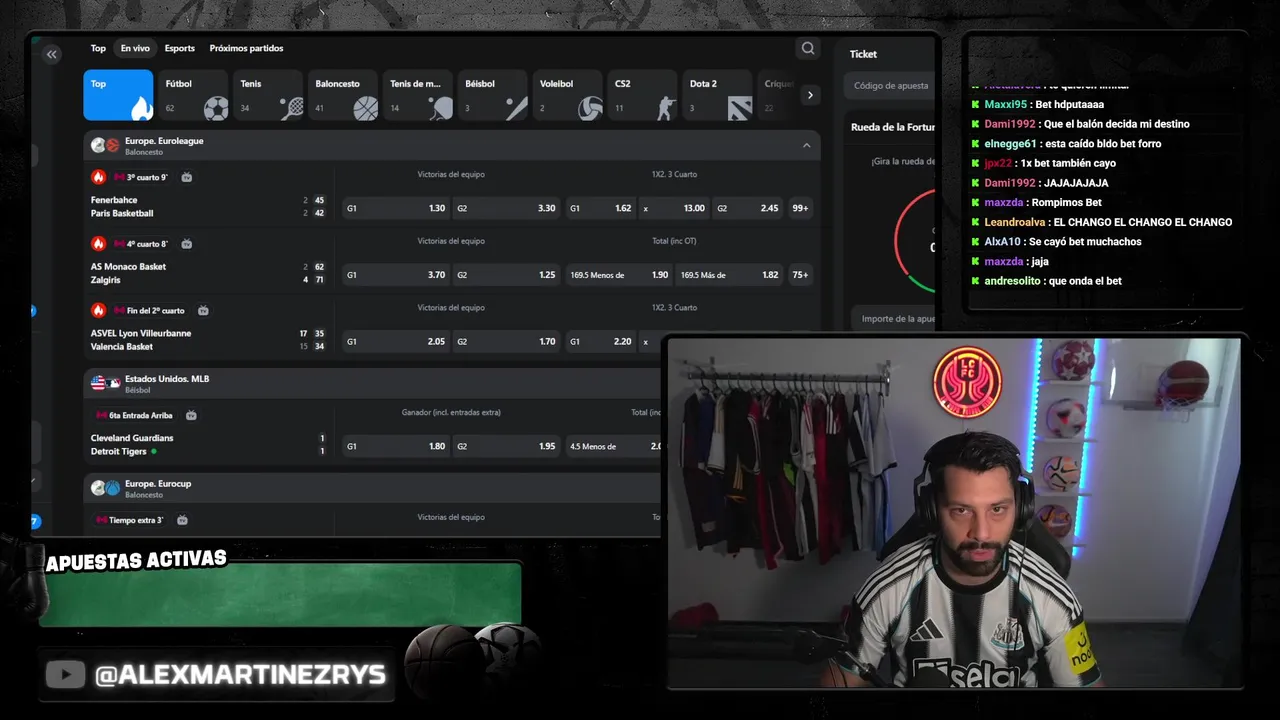Open stats icon beside 6ta Entrada Arriba
This screenshot has height=720, width=1280.
pyautogui.click(x=191, y=415)
